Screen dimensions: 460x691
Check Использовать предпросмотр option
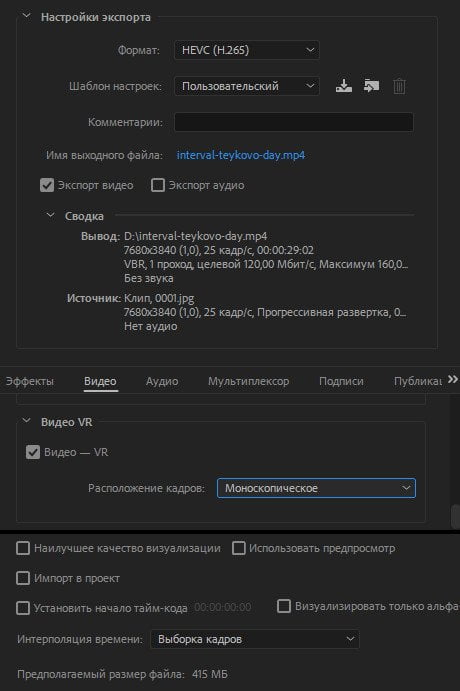click(x=238, y=548)
